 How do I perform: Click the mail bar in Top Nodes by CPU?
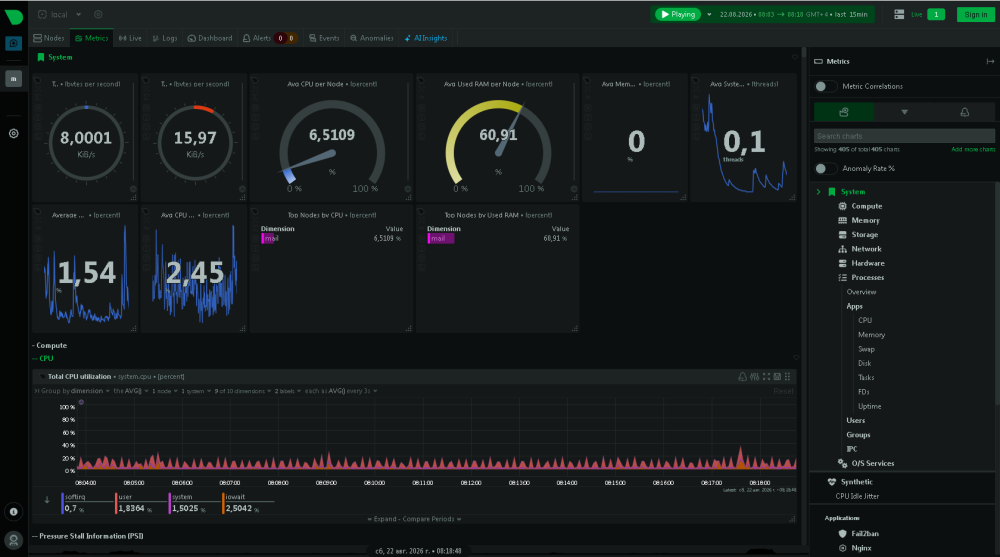pyautogui.click(x=268, y=239)
